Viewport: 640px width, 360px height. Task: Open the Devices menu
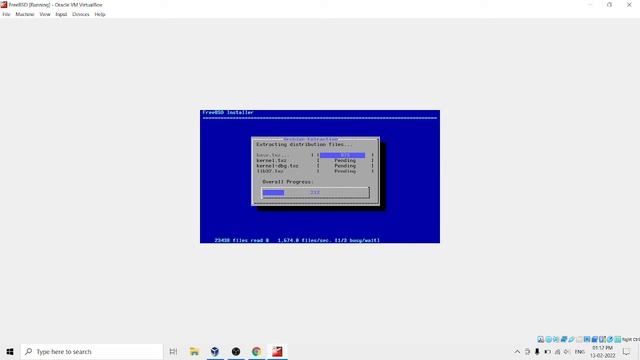81,14
